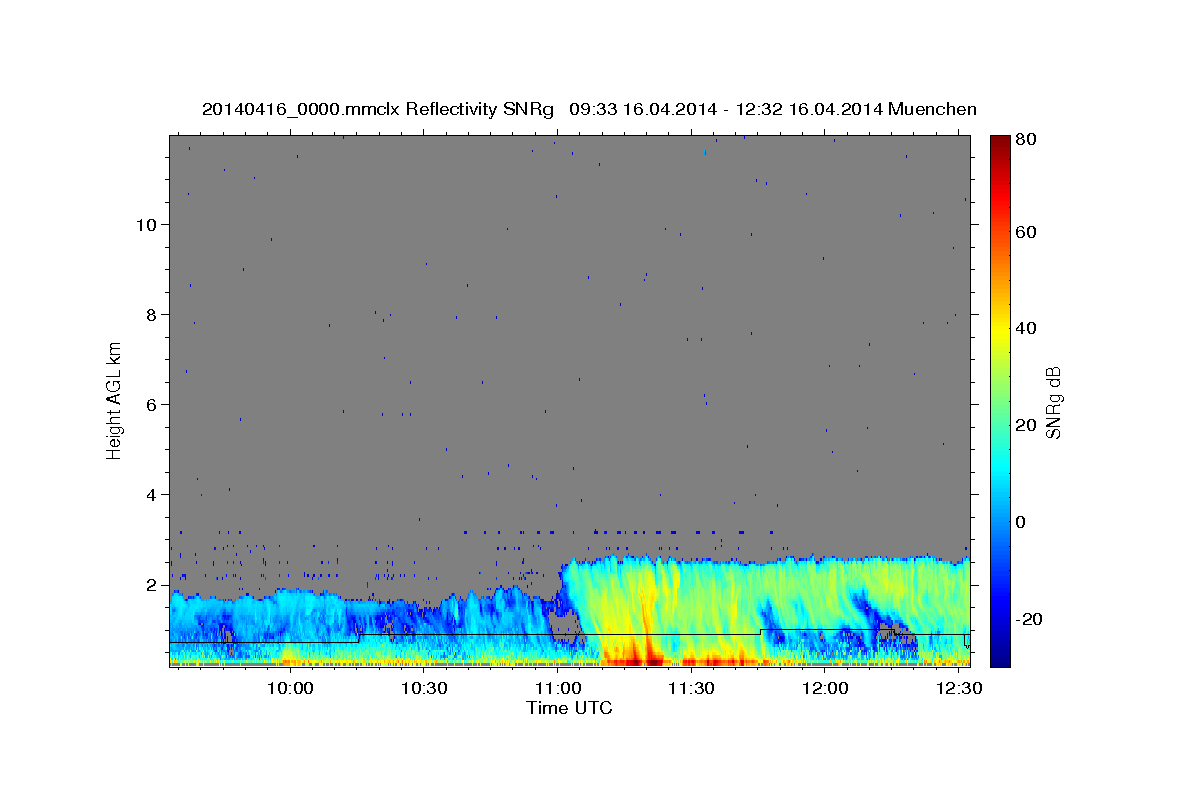The height and width of the screenshot is (800, 1200).
Task: Click the SNRg colorbar scale
Action: tap(999, 400)
